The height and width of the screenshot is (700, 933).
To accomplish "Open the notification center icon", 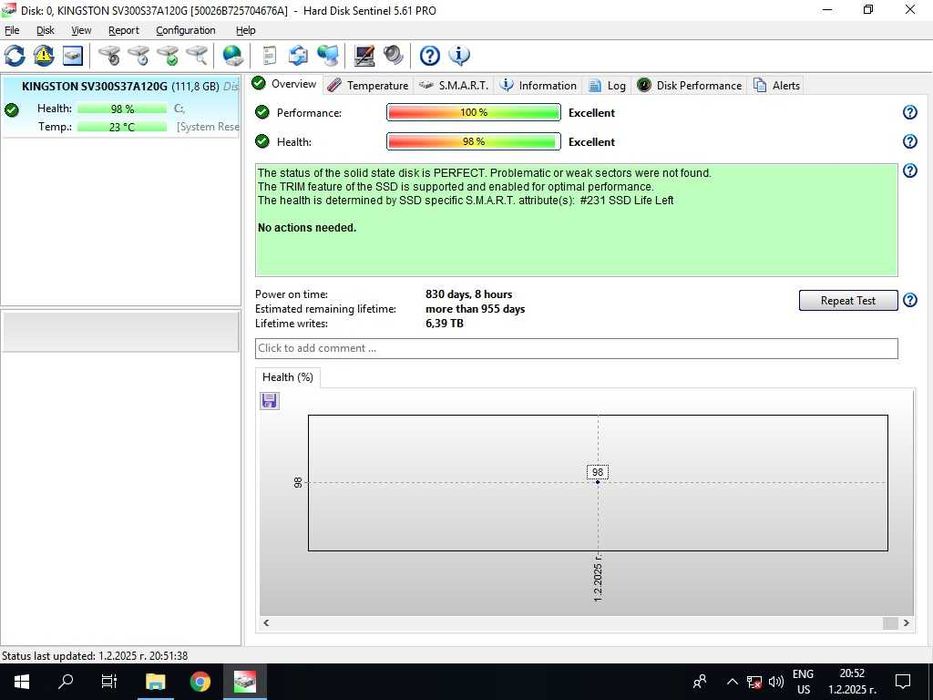I will pyautogui.click(x=903, y=682).
